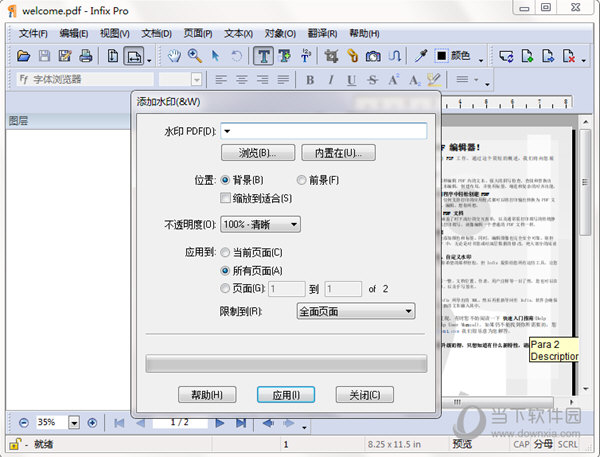The width and height of the screenshot is (600, 457).
Task: Justify text alignment icon
Action: tap(283, 80)
